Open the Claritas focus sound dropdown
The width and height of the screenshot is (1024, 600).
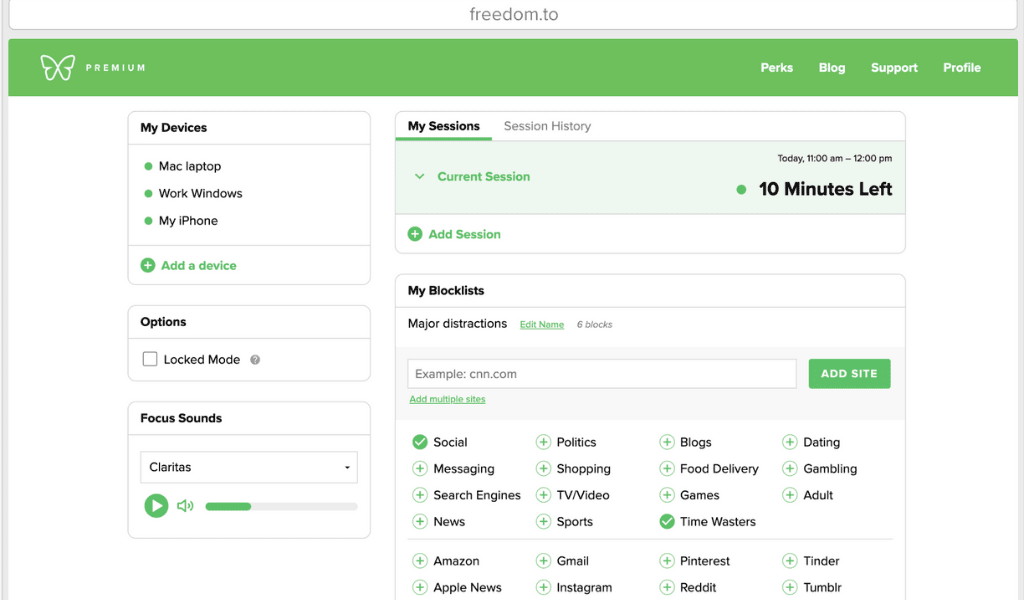pyautogui.click(x=249, y=467)
